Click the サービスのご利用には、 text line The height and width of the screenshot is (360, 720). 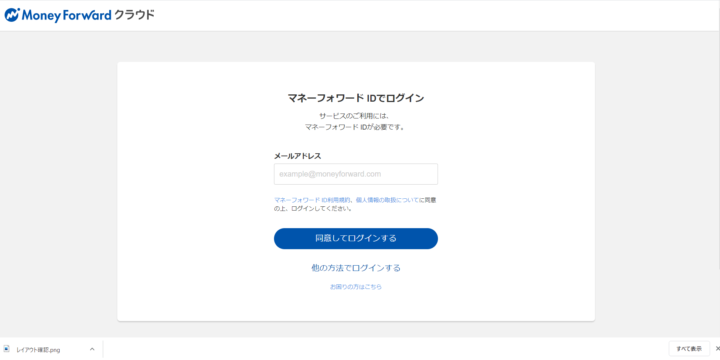(354, 116)
